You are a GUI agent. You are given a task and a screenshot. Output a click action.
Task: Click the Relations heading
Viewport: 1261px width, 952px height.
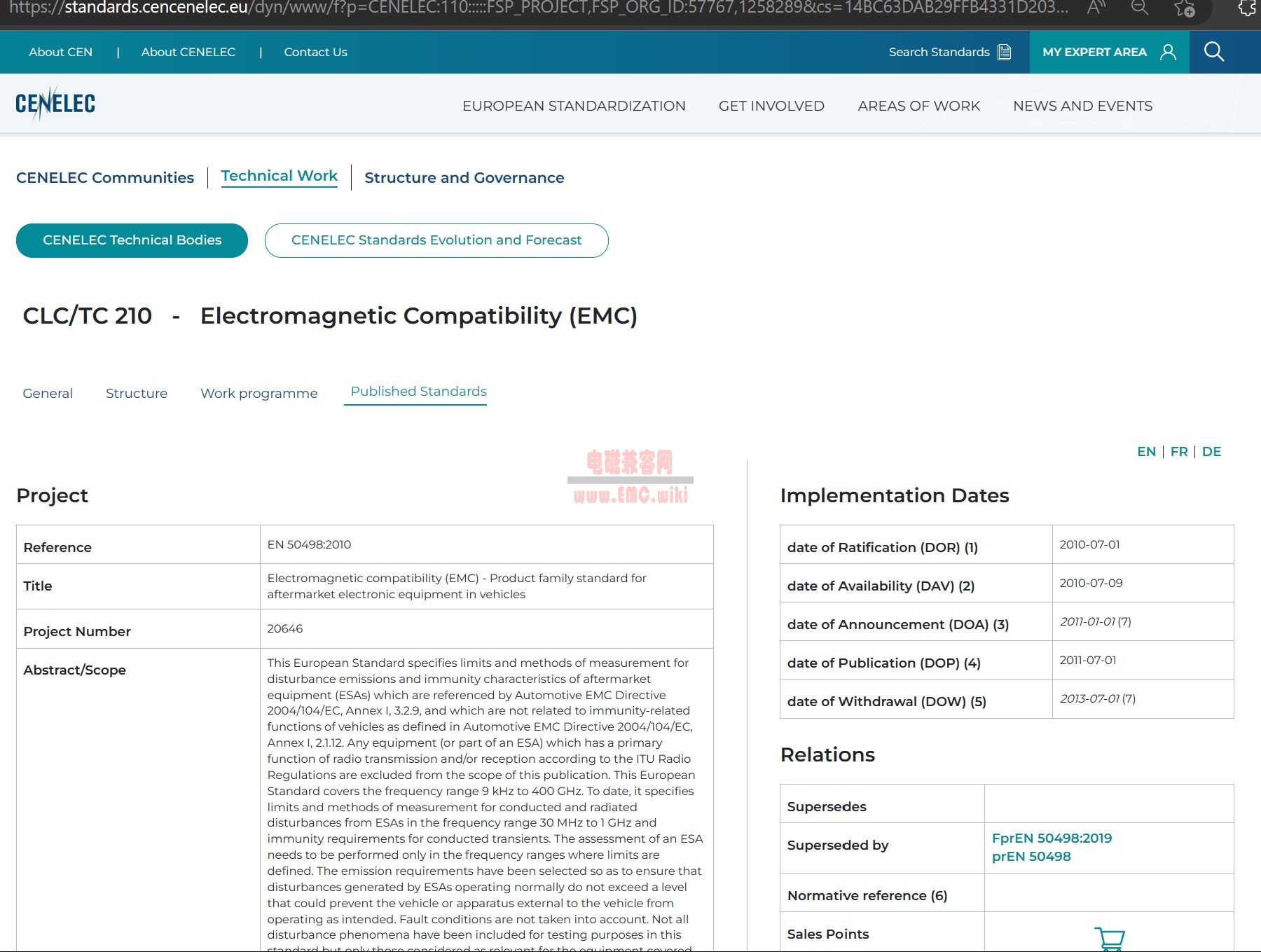pos(827,755)
